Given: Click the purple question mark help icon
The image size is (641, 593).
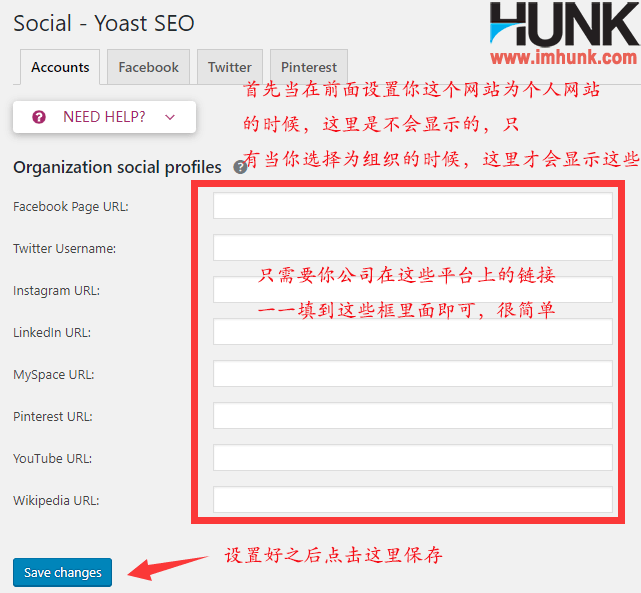Looking at the screenshot, I should pos(39,117).
